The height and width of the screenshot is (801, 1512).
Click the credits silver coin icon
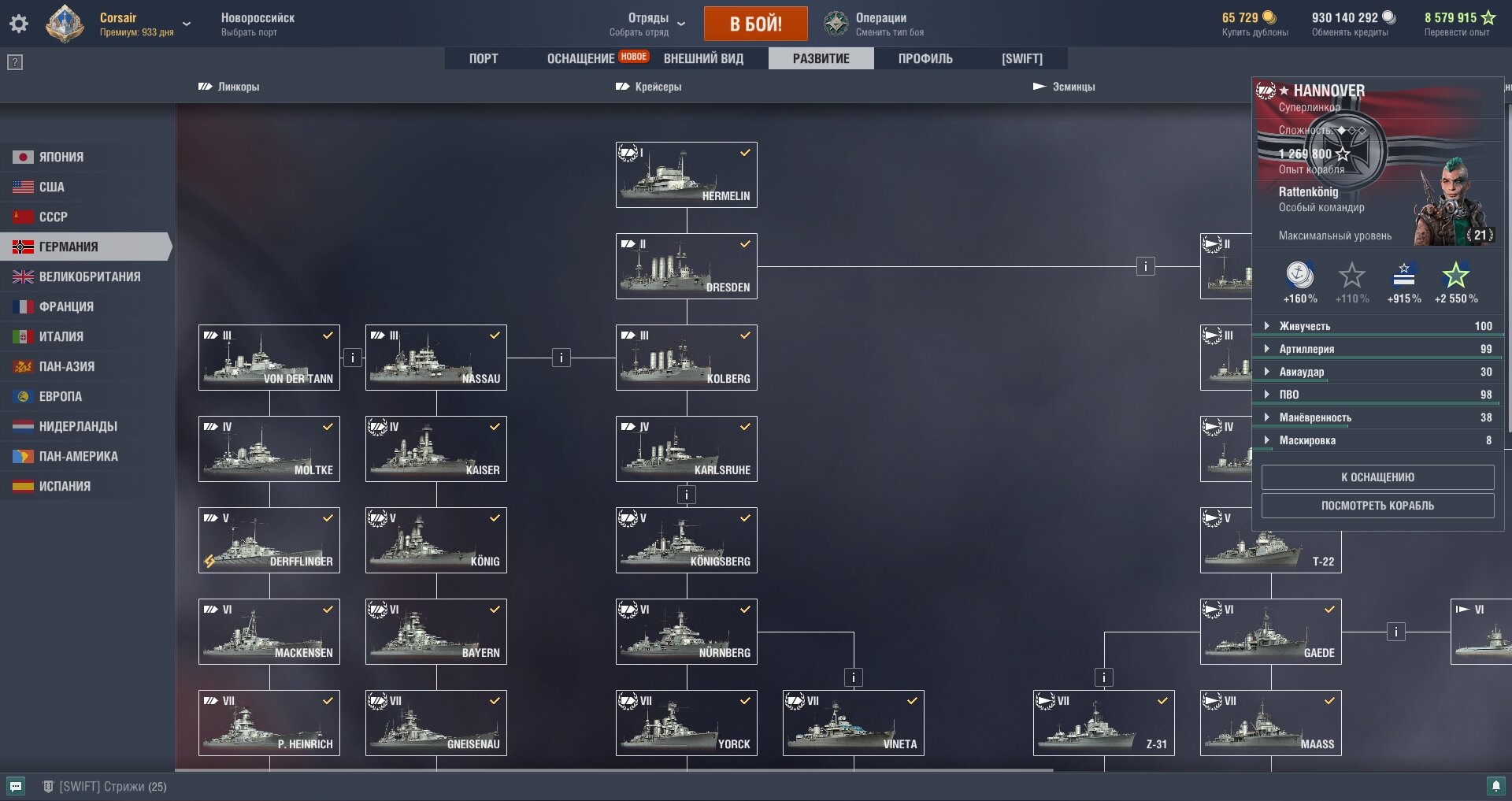[1388, 17]
